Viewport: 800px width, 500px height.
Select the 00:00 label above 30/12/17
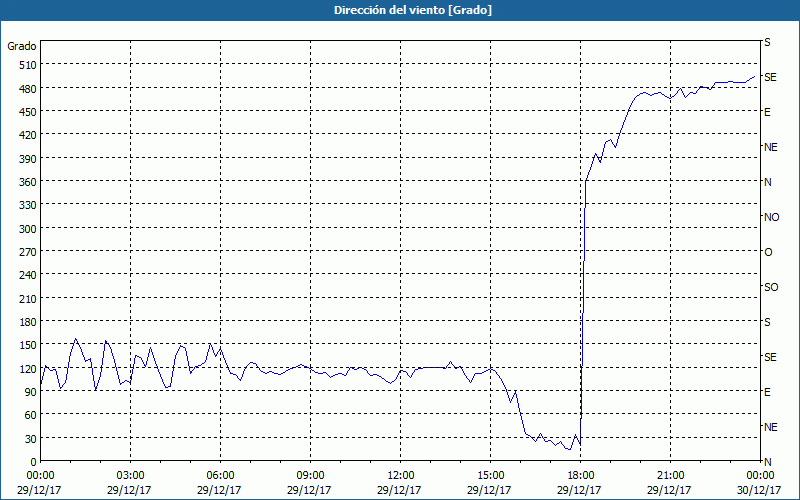click(x=760, y=476)
